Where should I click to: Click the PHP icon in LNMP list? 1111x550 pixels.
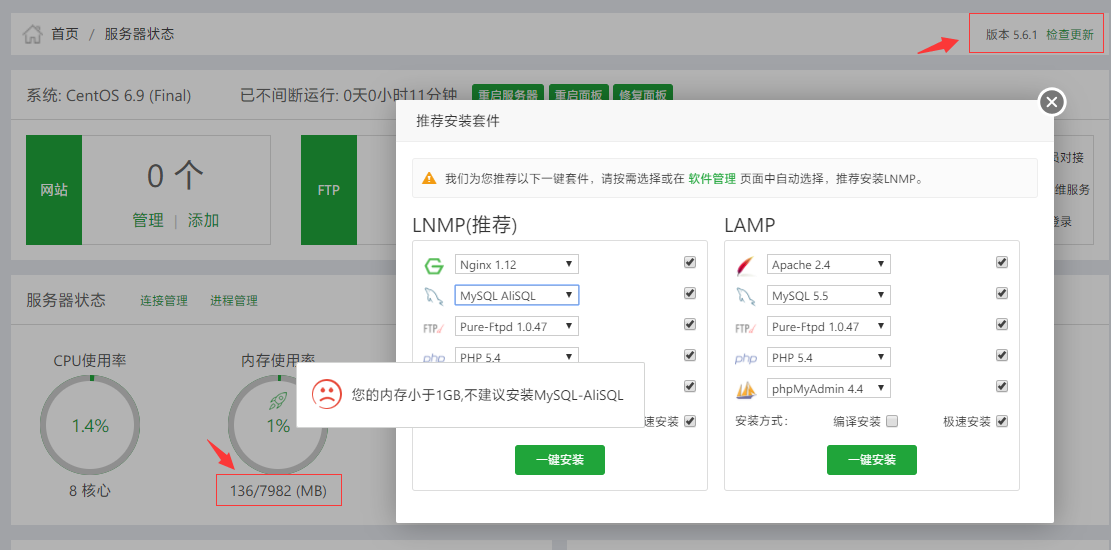click(434, 359)
